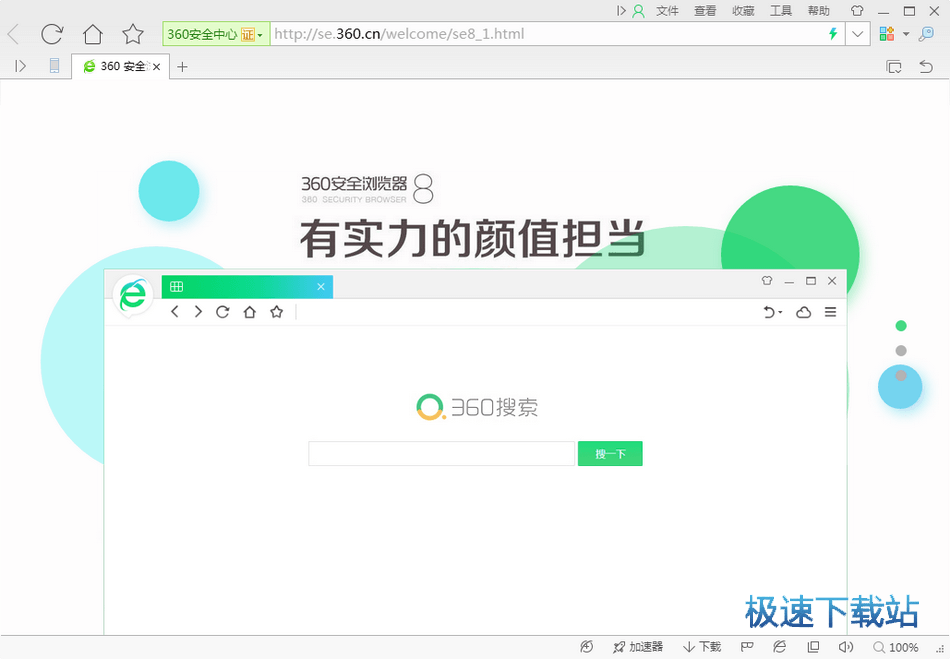Open the 查看 menu

705,11
